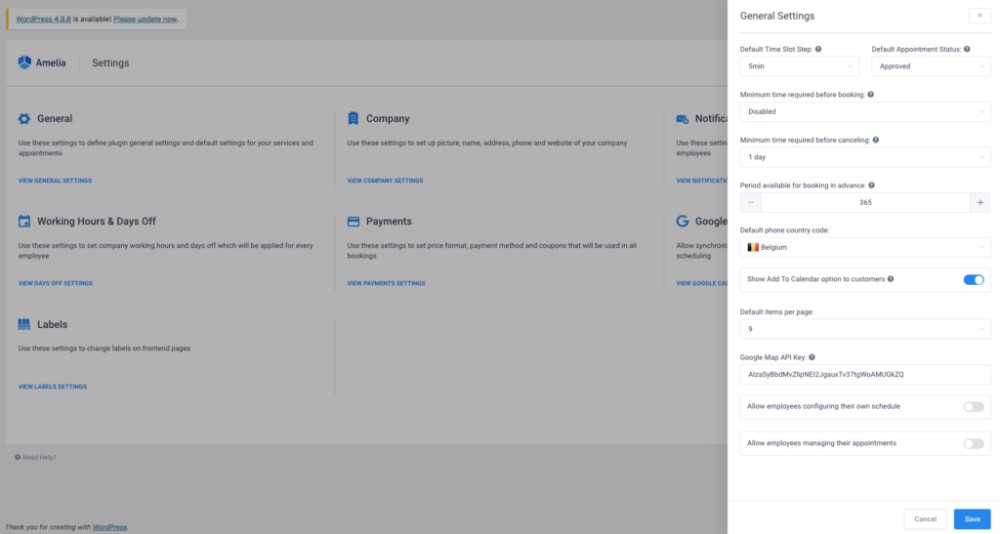Click the General section heading
The height and width of the screenshot is (534, 1000).
pyautogui.click(x=55, y=119)
